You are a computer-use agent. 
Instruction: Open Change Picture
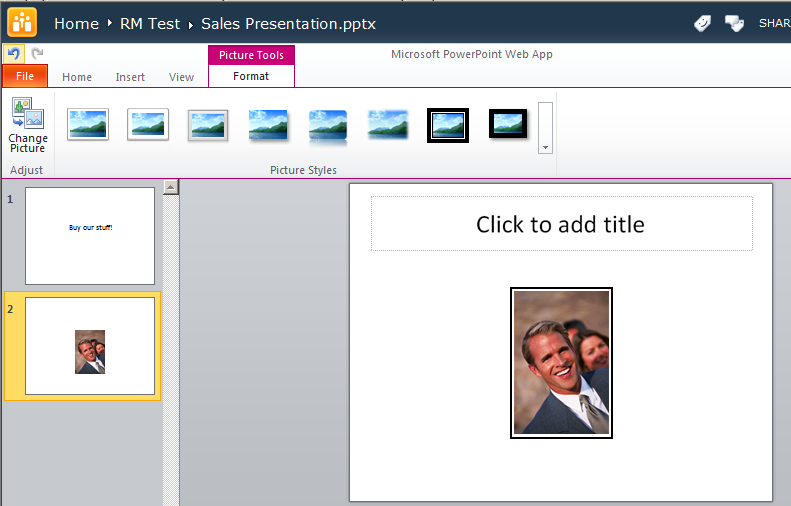click(28, 125)
